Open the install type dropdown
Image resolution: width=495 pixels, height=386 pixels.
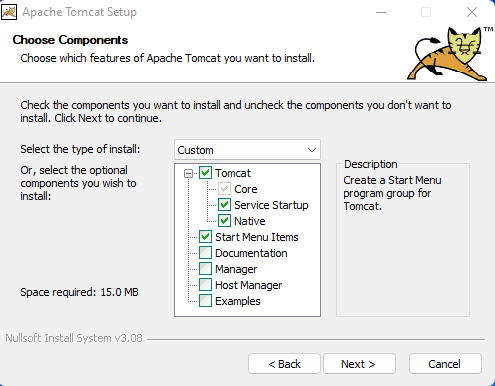pos(247,150)
